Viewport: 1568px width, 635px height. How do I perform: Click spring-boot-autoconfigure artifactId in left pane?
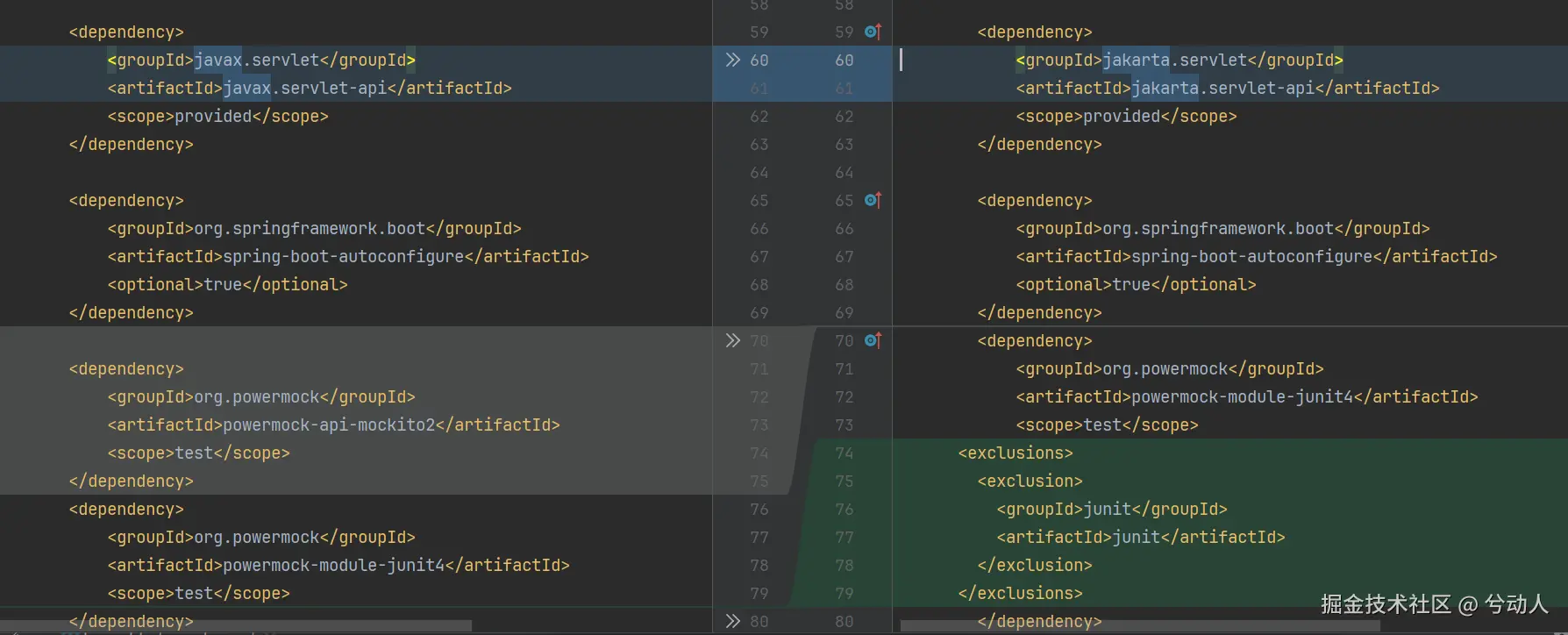tap(348, 256)
